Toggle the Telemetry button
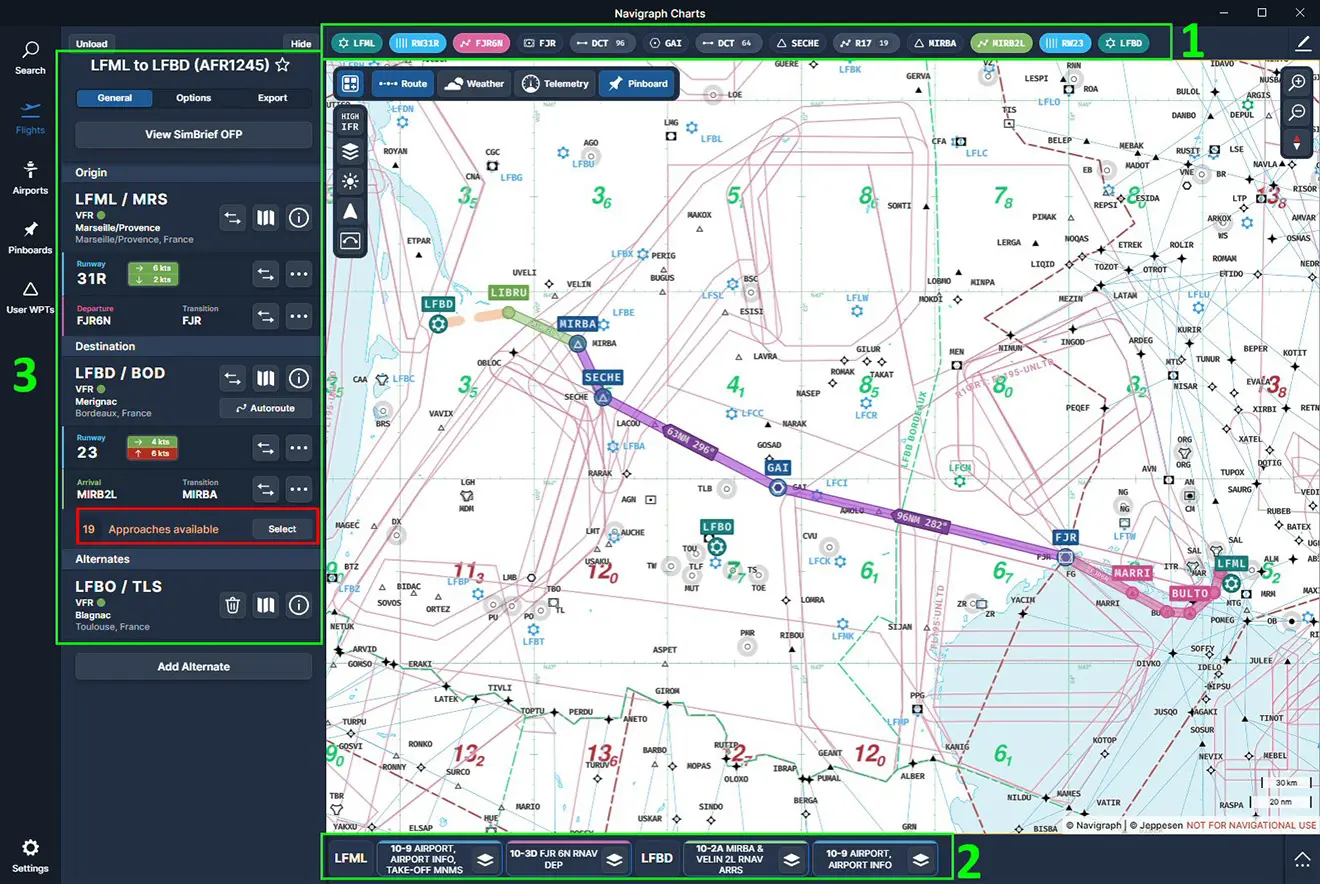 [555, 84]
